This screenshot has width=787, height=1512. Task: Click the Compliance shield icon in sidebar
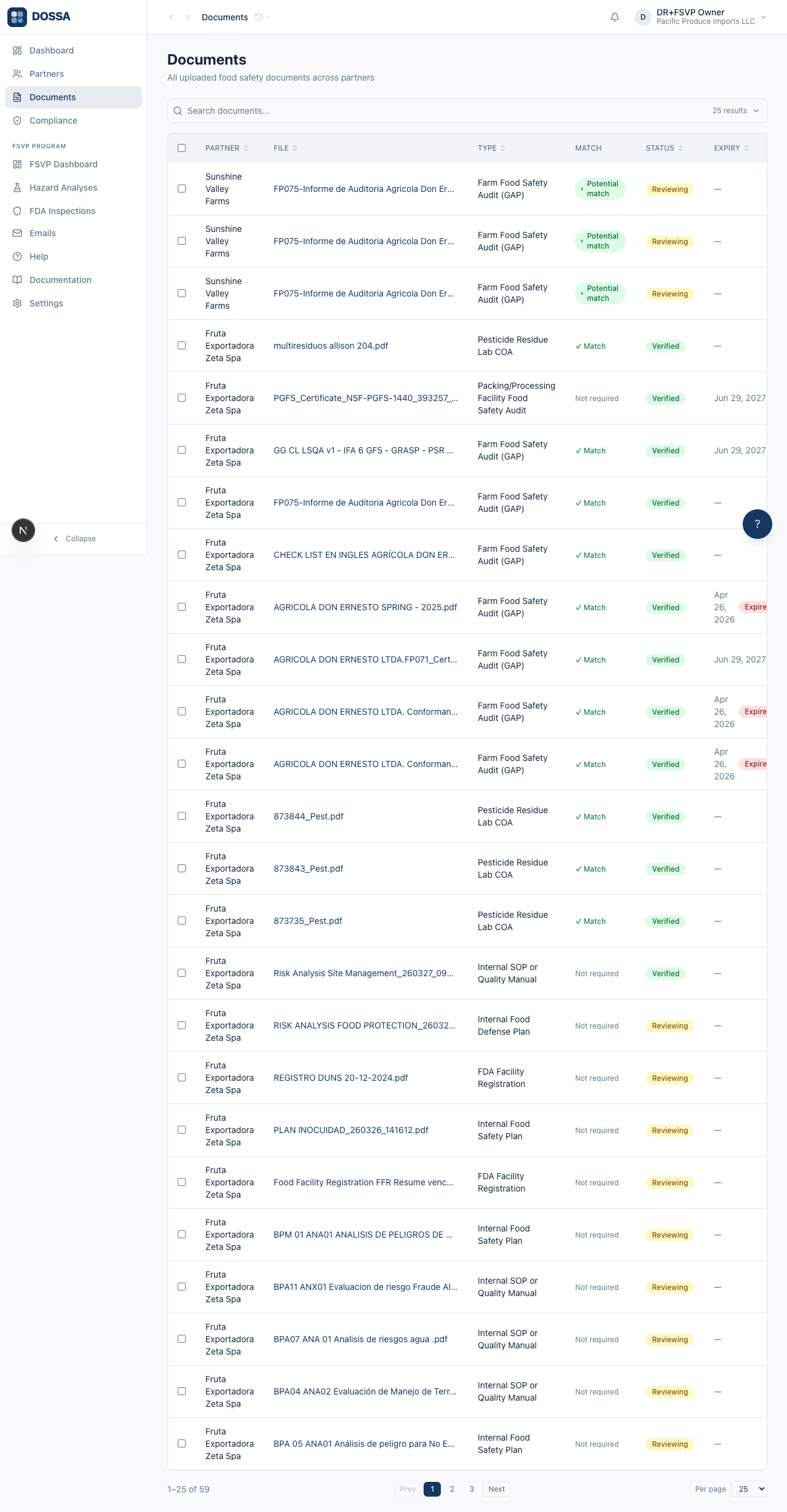click(17, 121)
